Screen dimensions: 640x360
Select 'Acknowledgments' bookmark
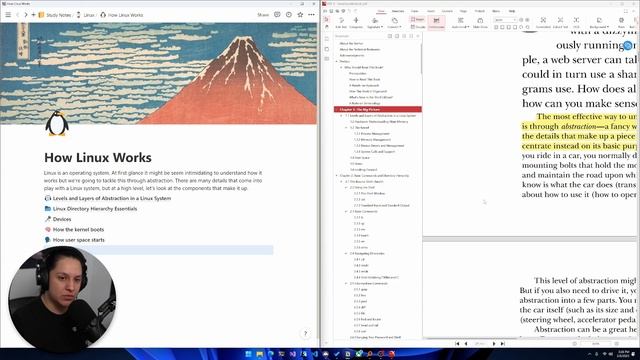pos(352,55)
